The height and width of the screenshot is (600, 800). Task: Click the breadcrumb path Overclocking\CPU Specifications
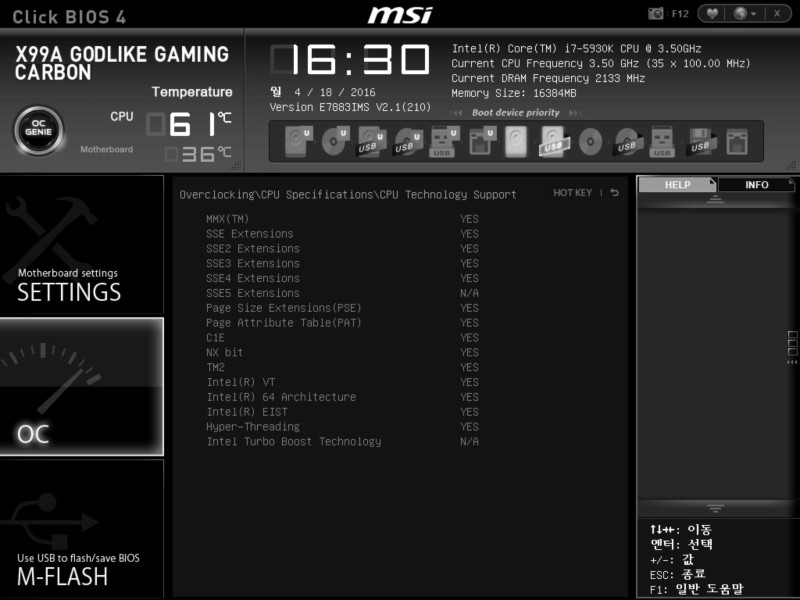[347, 194]
